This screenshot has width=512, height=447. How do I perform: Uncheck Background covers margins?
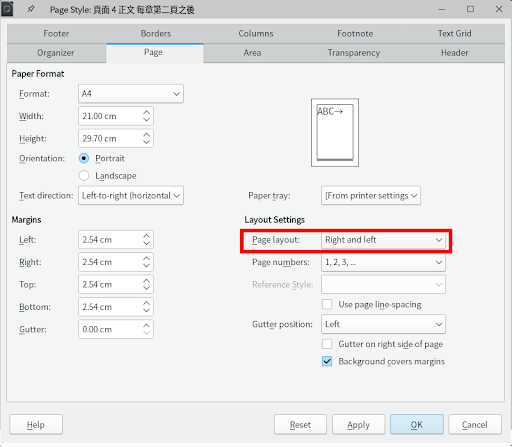coord(327,362)
